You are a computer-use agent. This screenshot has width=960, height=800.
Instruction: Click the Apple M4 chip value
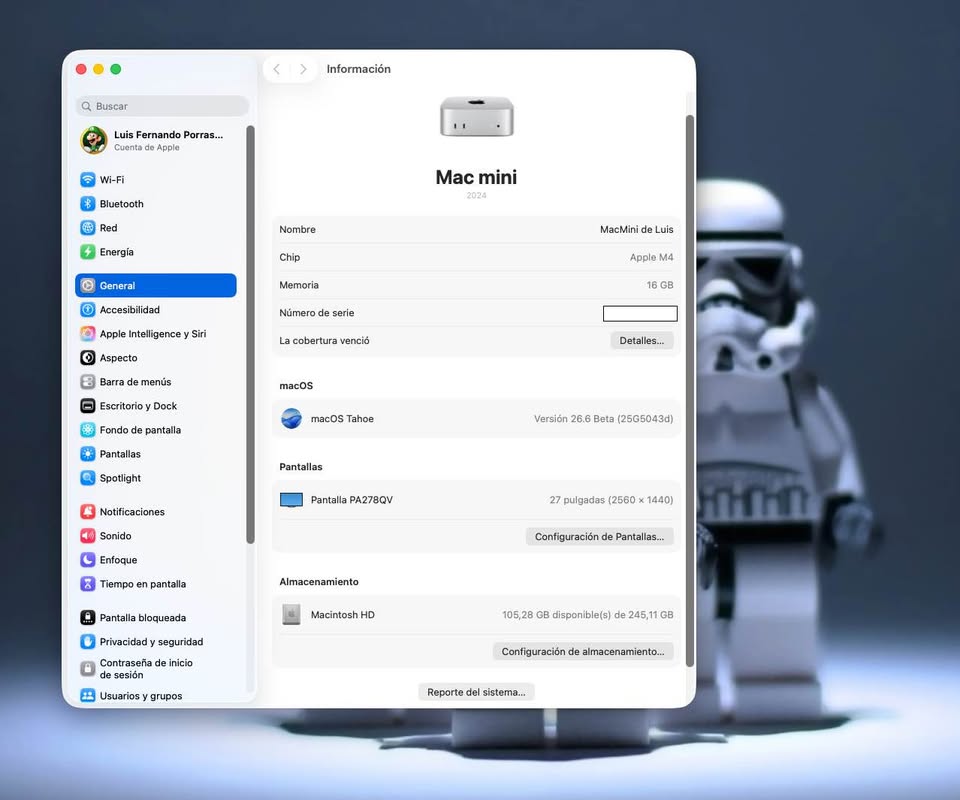tap(651, 257)
